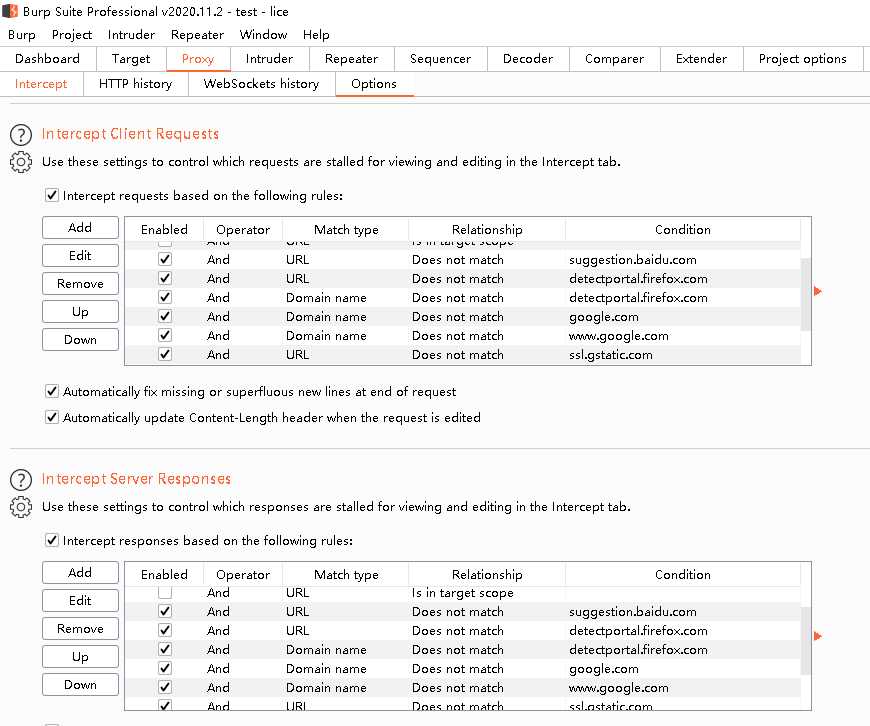Toggle 'Intercept responses based on the following rules'
The width and height of the screenshot is (870, 726).
[52, 540]
